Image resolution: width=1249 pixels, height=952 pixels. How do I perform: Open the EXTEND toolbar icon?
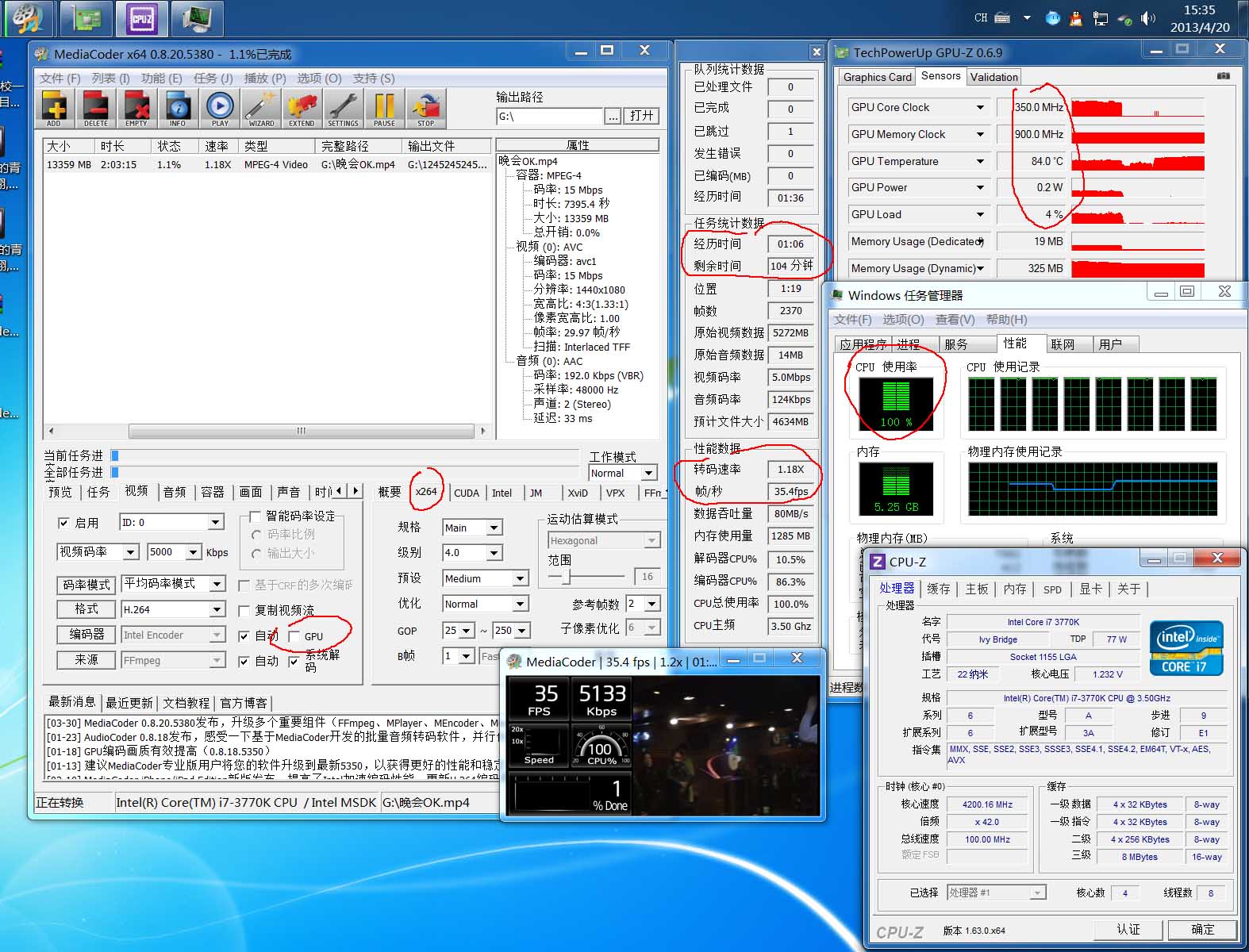(302, 109)
